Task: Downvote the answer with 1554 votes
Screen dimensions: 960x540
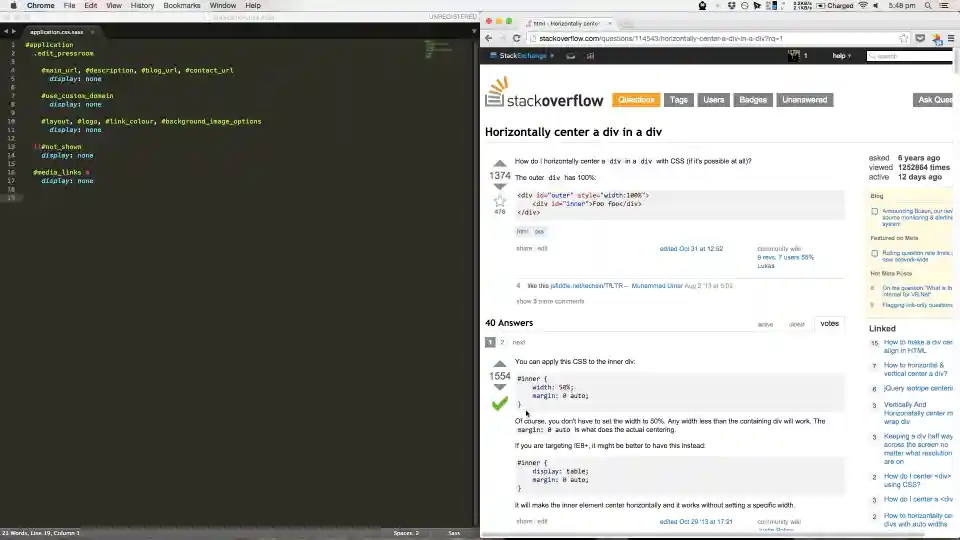Action: click(500, 387)
